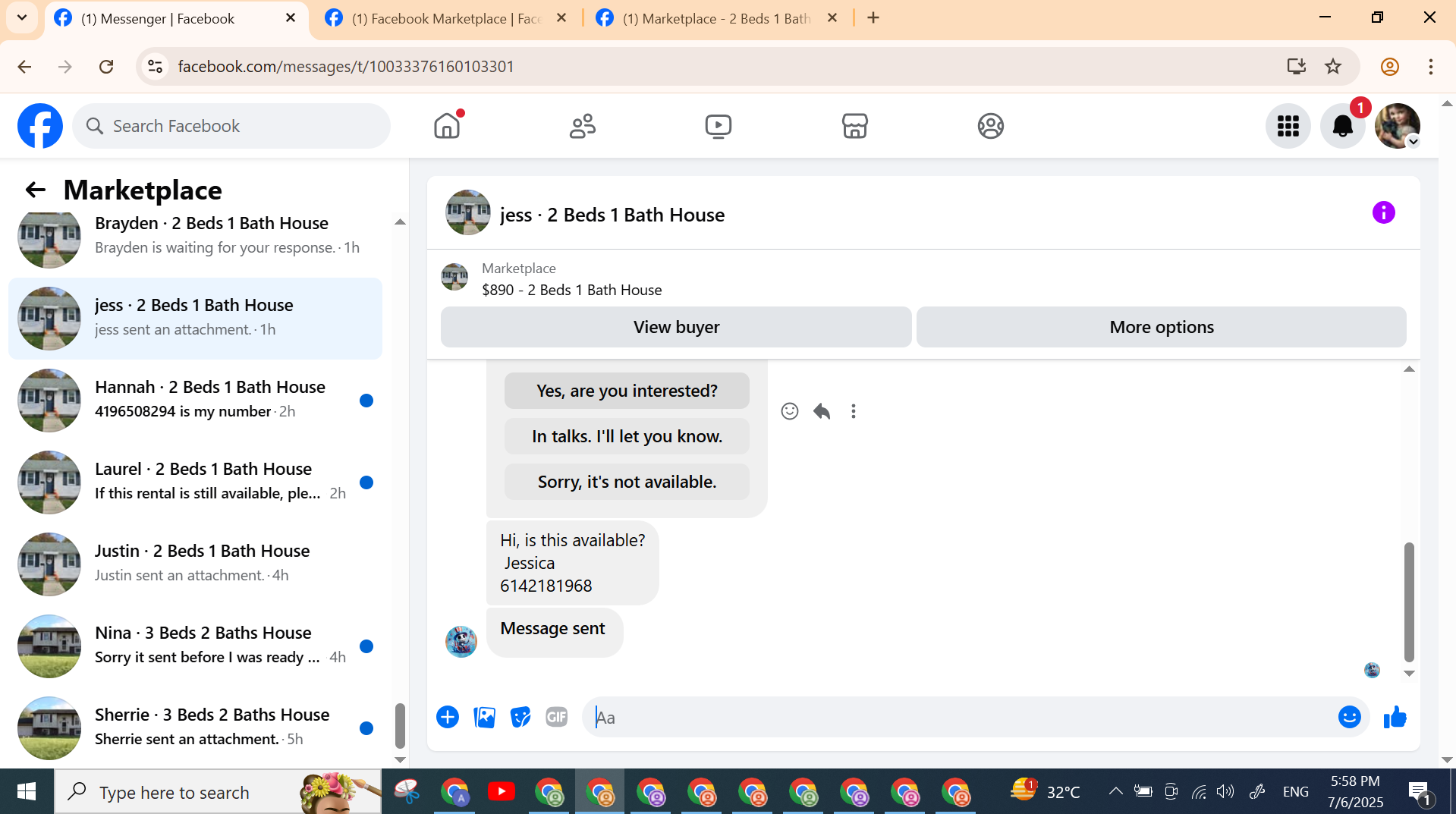Image resolution: width=1456 pixels, height=814 pixels.
Task: Bookmark this page with the star icon
Action: pos(1333,67)
